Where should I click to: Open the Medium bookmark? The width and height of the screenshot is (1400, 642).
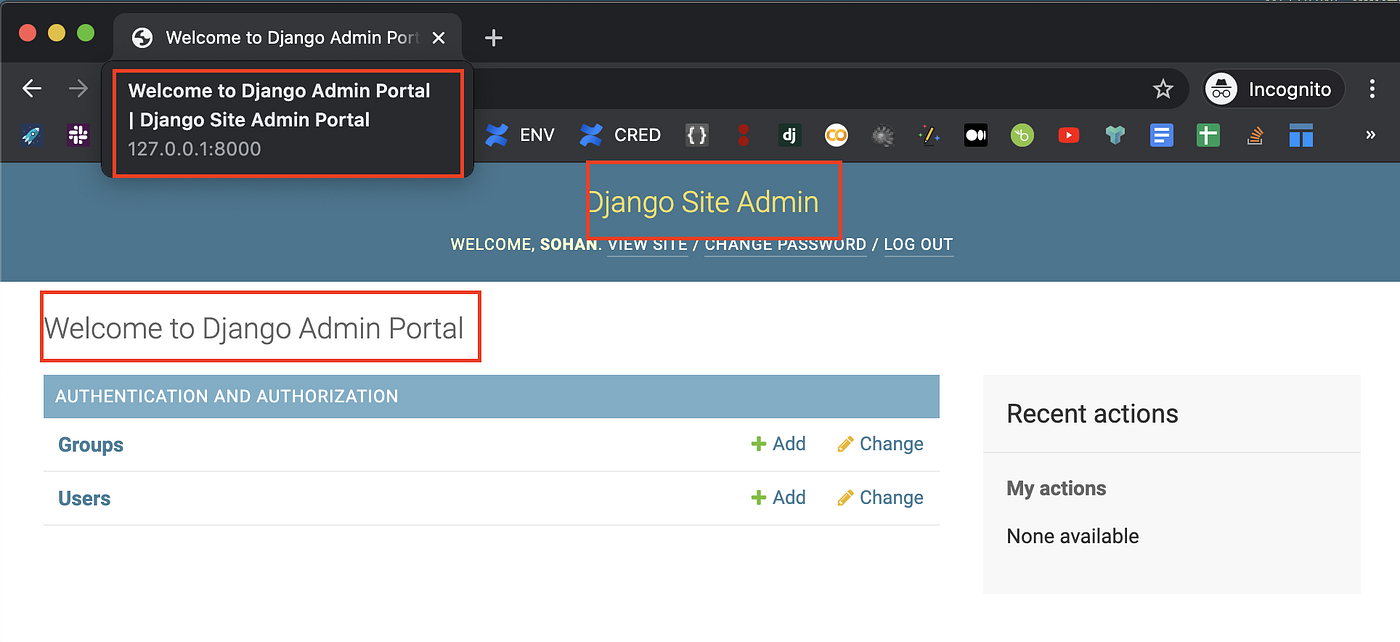(974, 135)
